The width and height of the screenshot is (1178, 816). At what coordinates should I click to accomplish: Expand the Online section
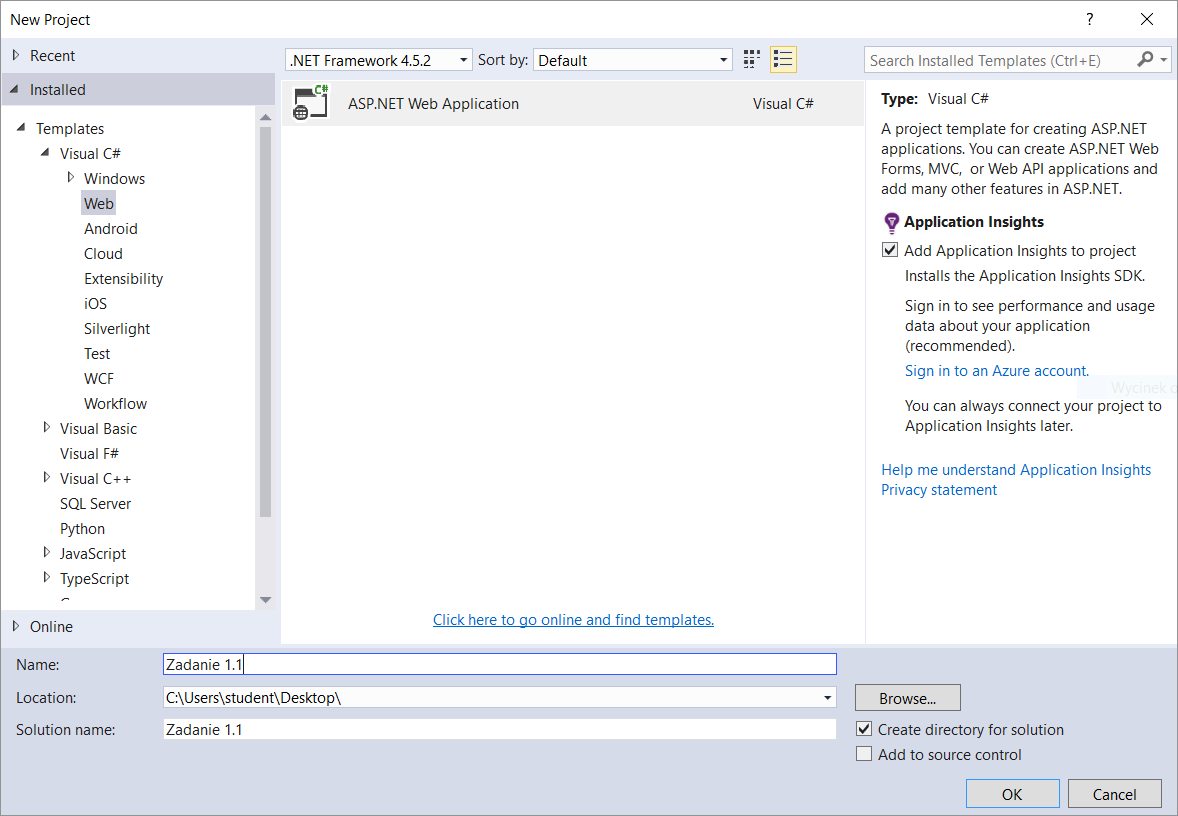(16, 626)
